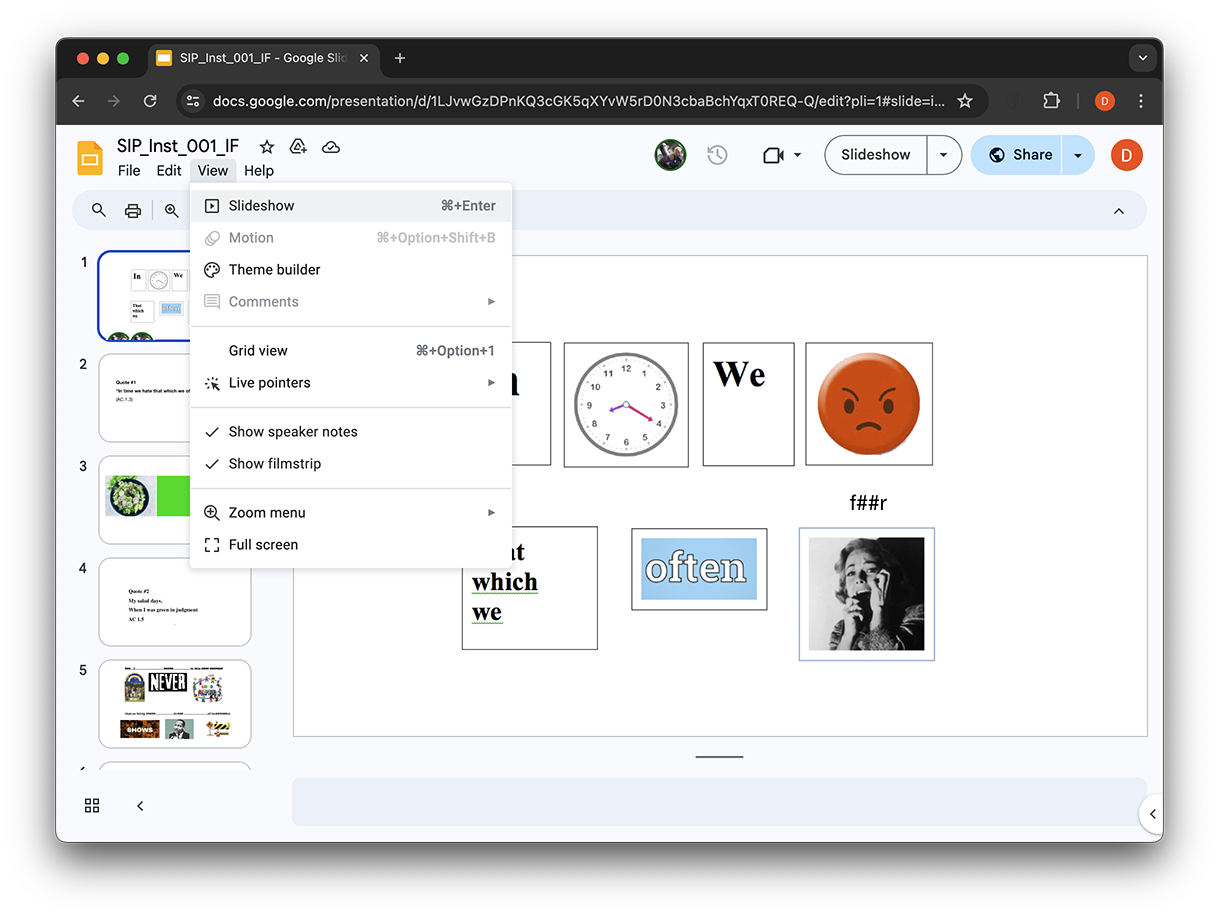1219x916 pixels.
Task: Click the speaker notes resize handle
Action: [719, 757]
